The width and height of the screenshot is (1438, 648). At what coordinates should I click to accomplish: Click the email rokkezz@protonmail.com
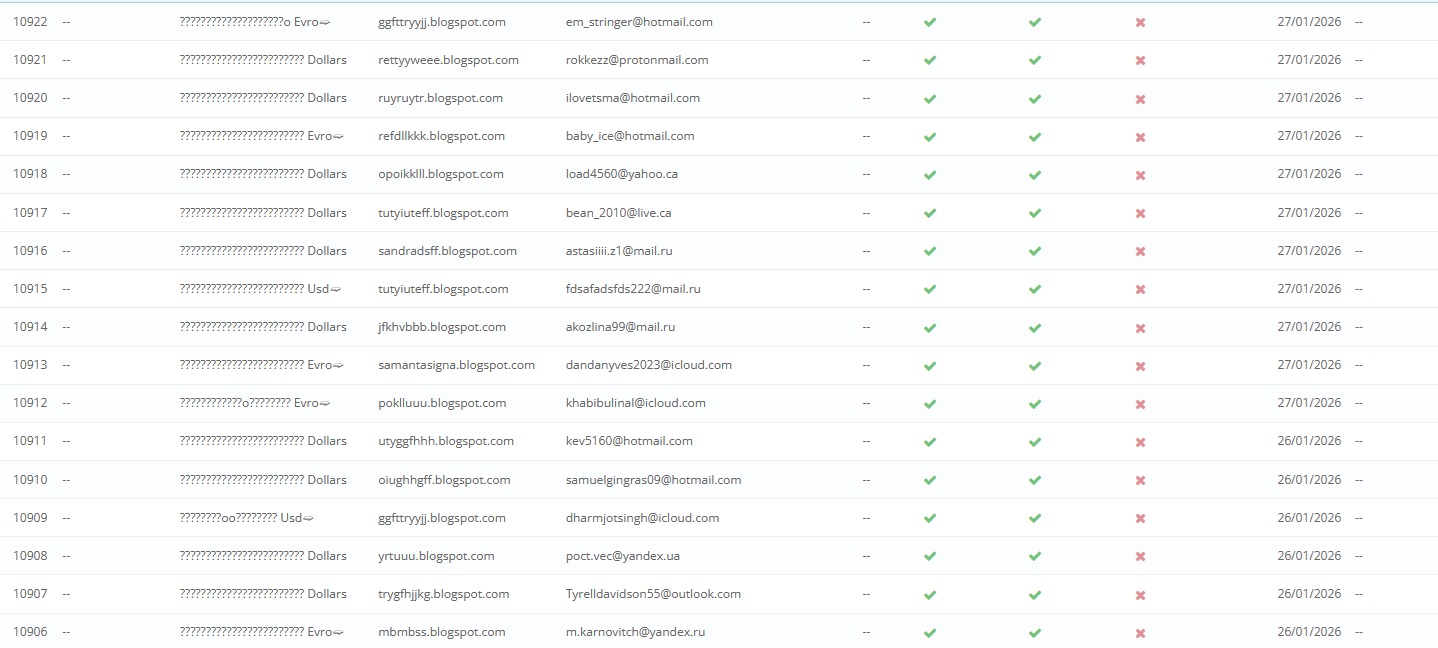point(637,60)
